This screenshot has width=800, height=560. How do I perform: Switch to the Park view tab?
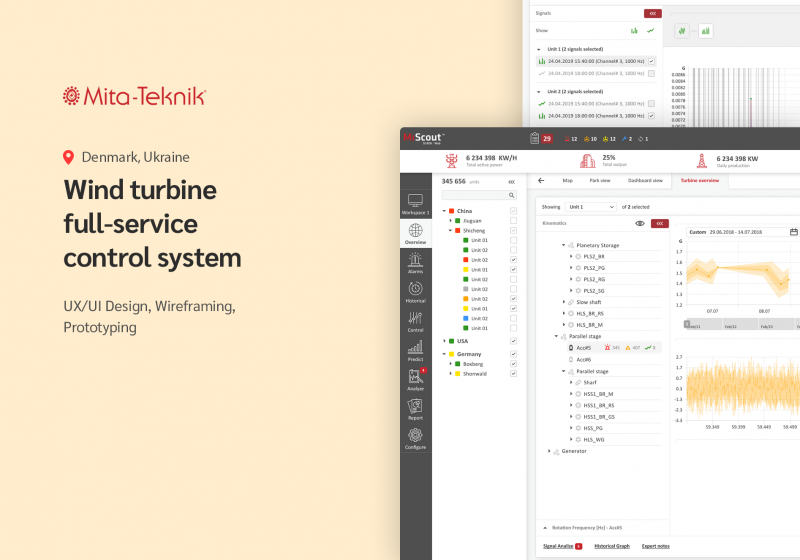pos(600,181)
